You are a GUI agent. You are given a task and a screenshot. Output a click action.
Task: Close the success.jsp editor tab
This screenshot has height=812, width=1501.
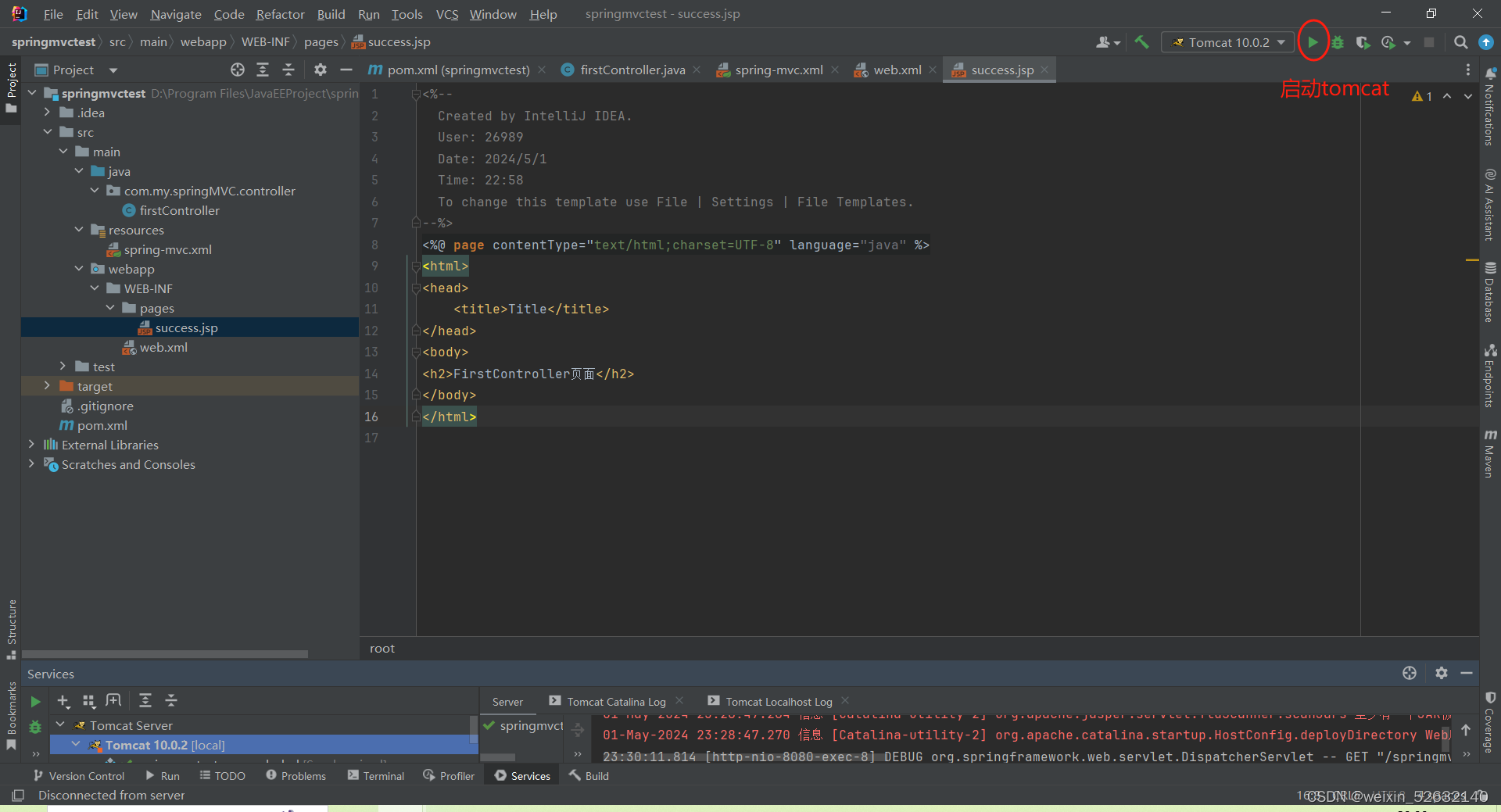pos(1044,70)
